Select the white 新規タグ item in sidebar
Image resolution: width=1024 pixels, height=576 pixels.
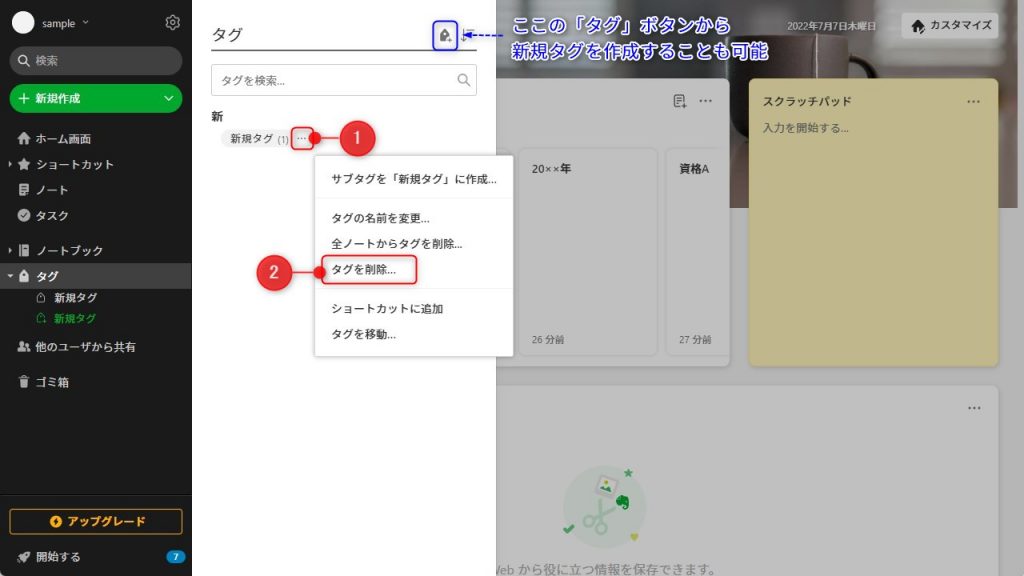(75, 298)
